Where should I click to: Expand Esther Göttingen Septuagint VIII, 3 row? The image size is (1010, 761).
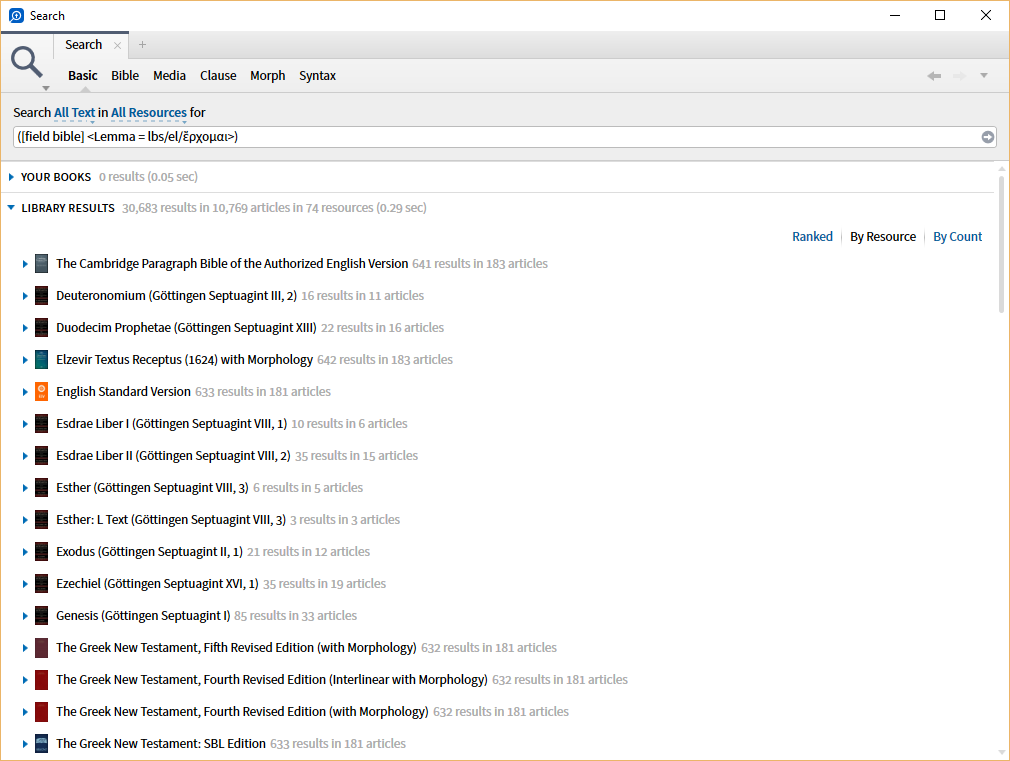point(24,488)
